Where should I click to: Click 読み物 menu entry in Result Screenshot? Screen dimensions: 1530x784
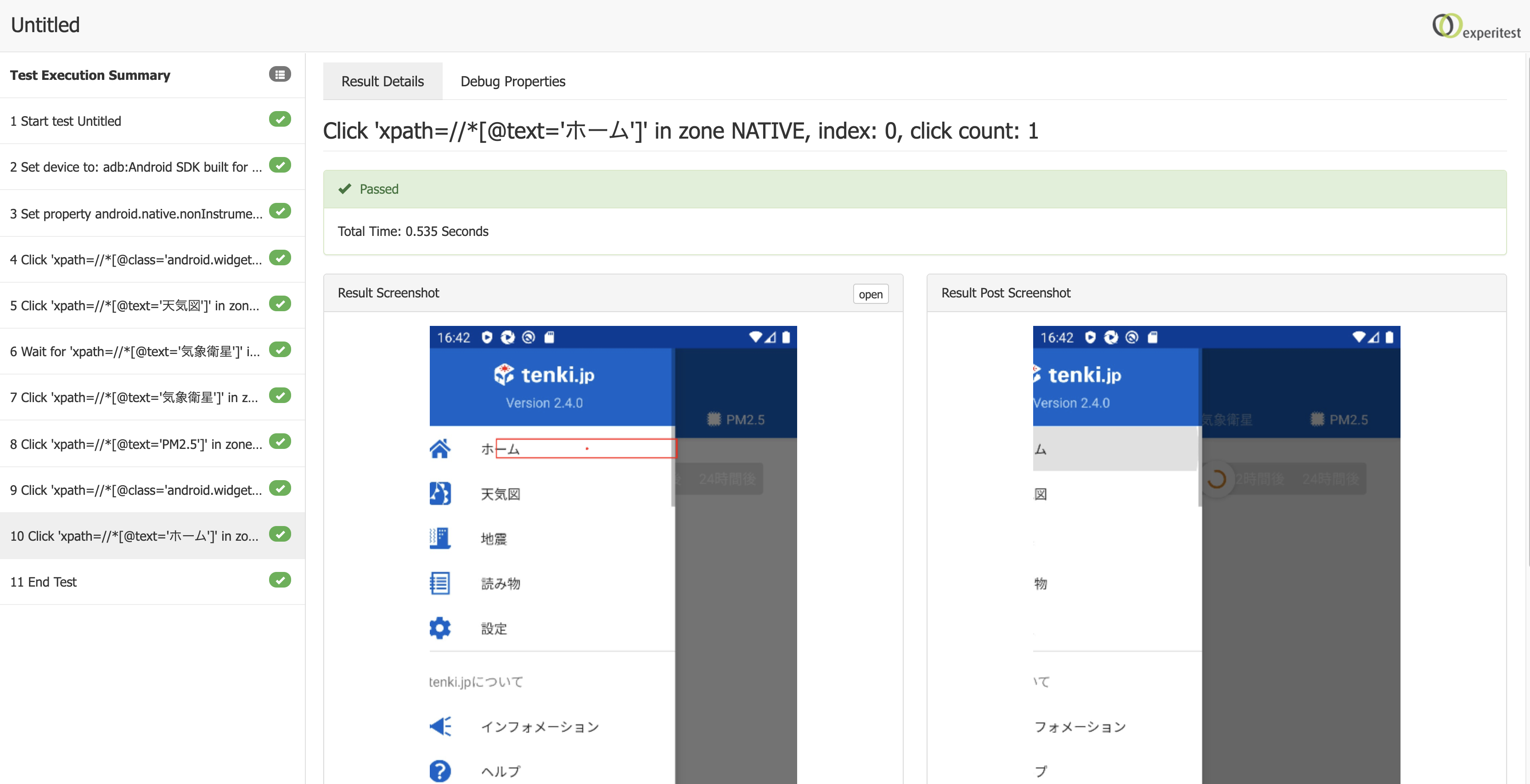pos(500,584)
